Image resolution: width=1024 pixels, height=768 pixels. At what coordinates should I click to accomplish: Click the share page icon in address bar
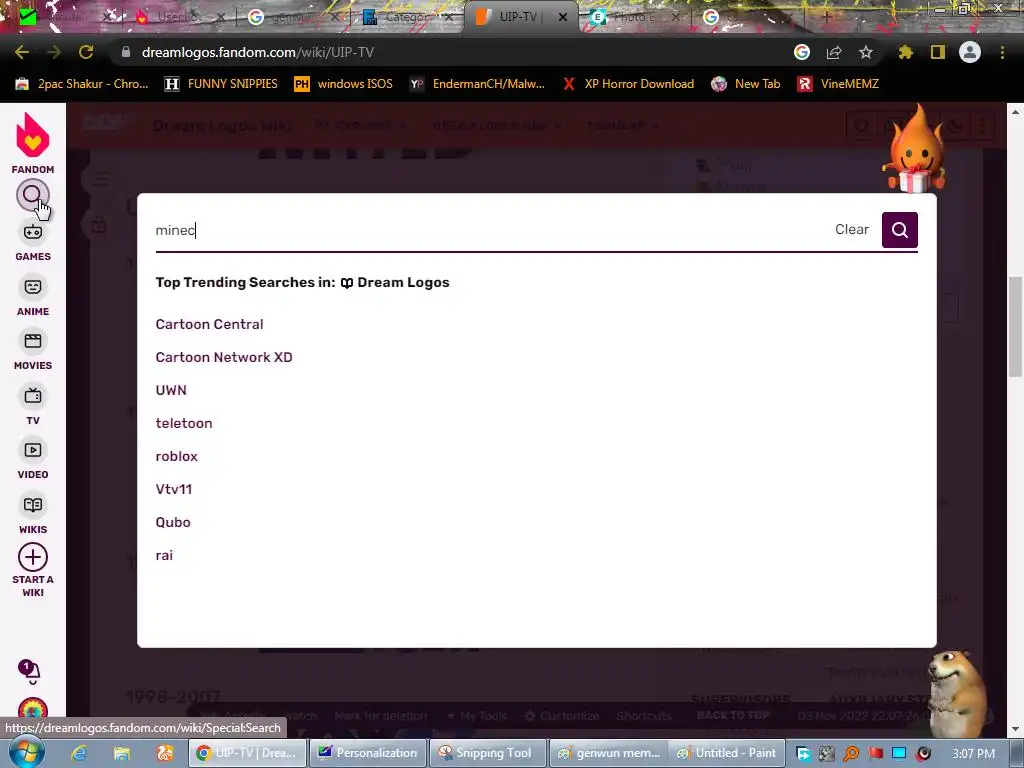click(834, 52)
